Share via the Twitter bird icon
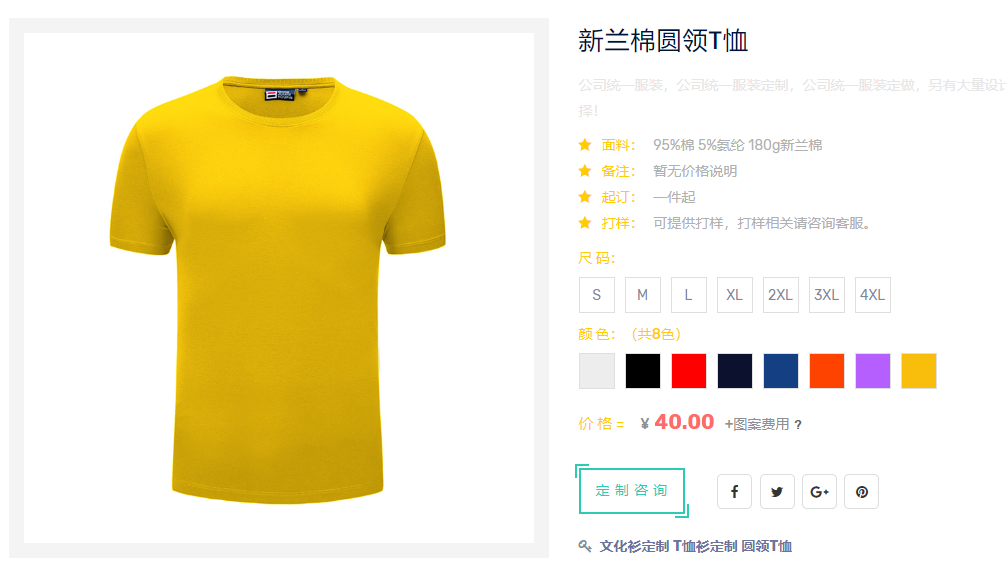The image size is (1006, 578). (x=777, y=491)
